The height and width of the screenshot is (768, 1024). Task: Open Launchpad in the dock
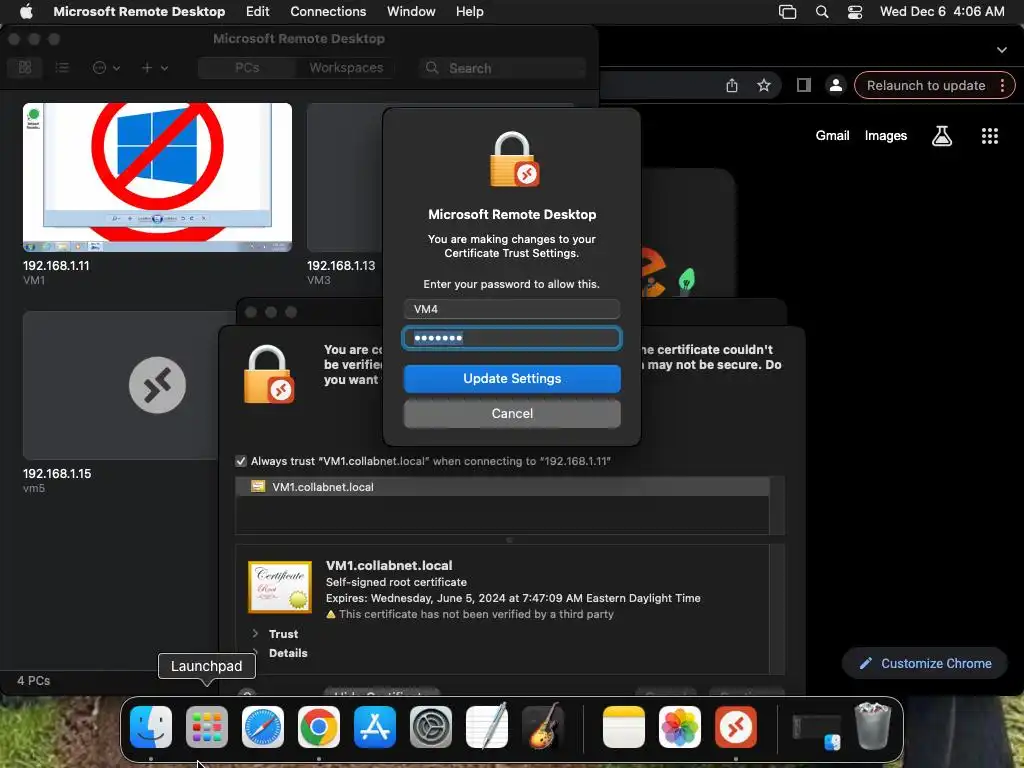tap(207, 727)
